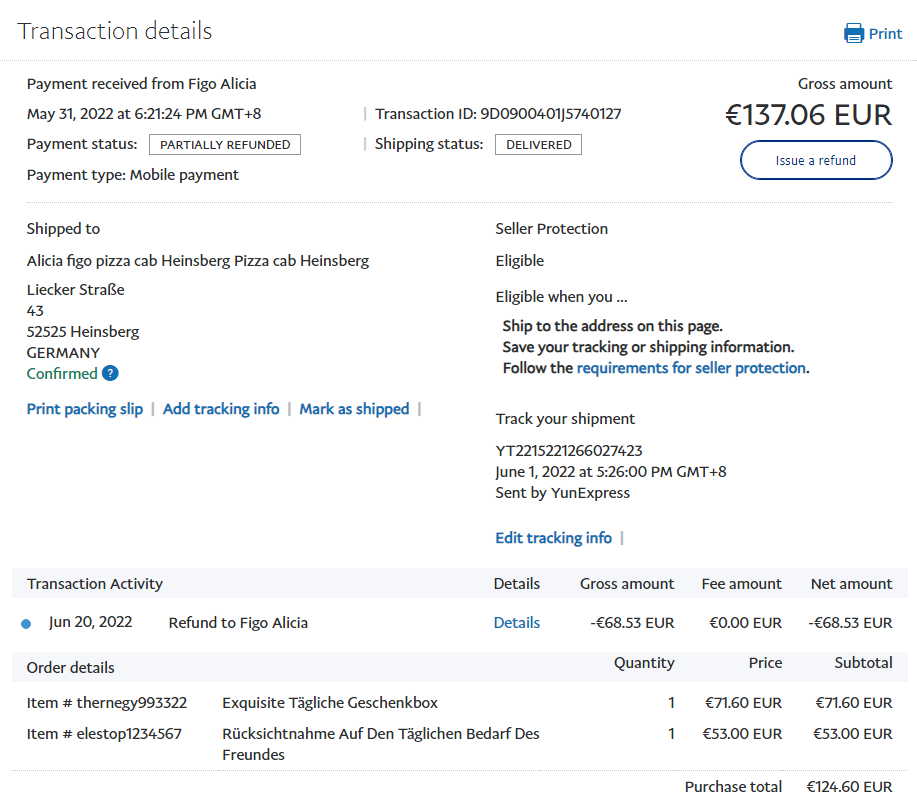Click the Print link text

885,33
